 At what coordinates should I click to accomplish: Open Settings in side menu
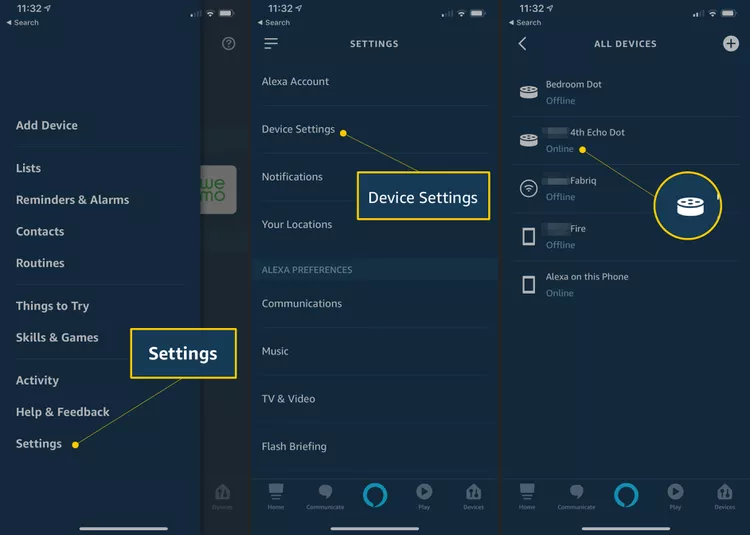[x=39, y=444]
